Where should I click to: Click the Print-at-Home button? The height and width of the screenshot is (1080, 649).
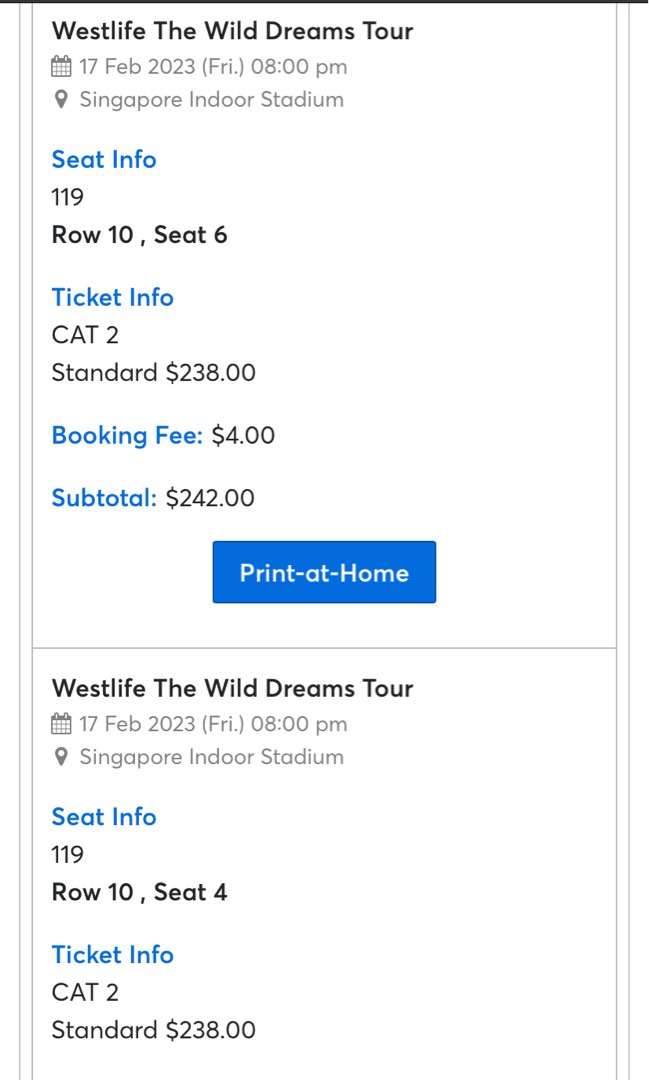click(x=324, y=572)
